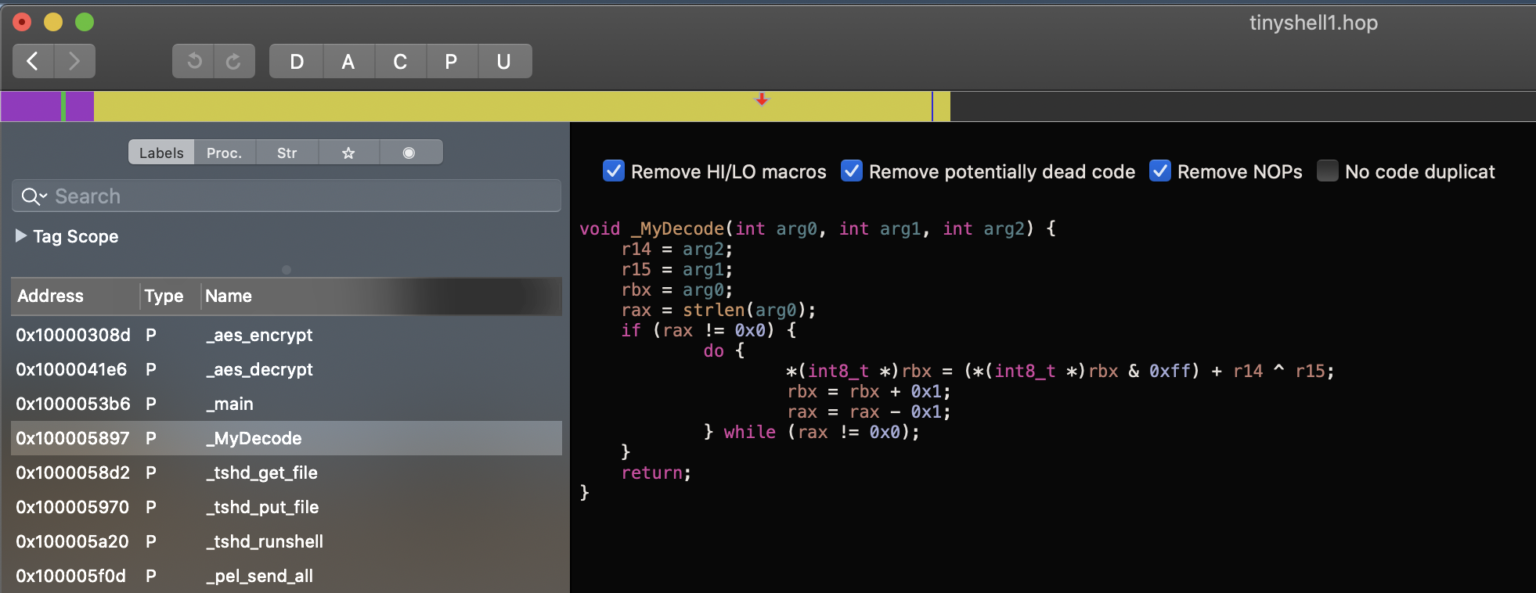Set type to Data with D button
The height and width of the screenshot is (593, 1536).
tap(297, 62)
